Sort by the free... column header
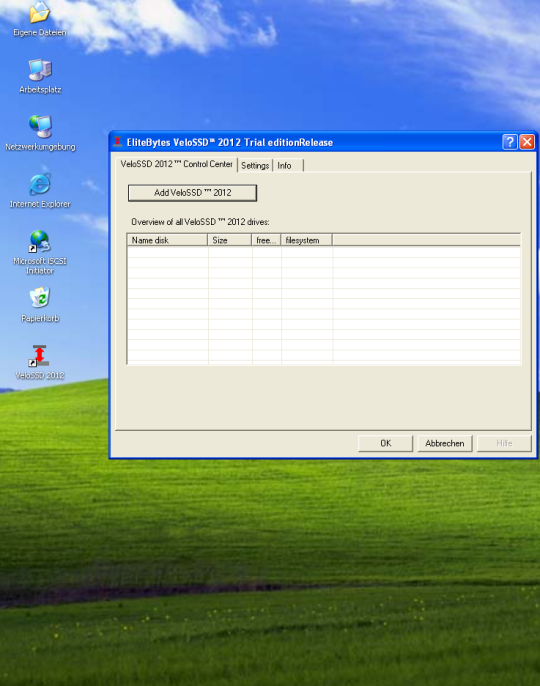 pyautogui.click(x=266, y=240)
